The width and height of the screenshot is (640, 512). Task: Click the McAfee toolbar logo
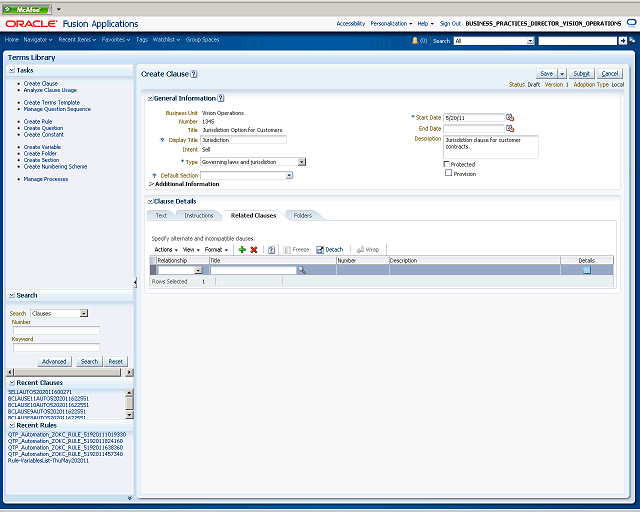tap(27, 9)
